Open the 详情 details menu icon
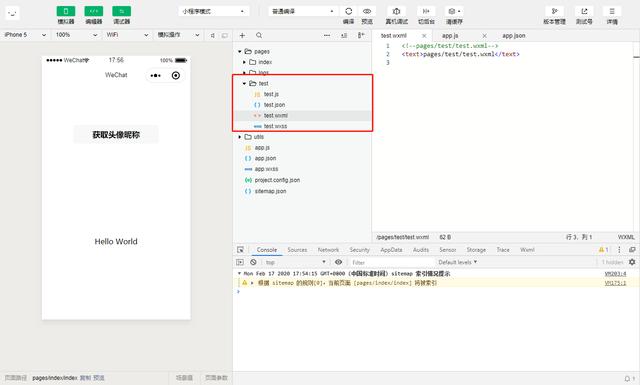This screenshot has width=640, height=385. (612, 11)
